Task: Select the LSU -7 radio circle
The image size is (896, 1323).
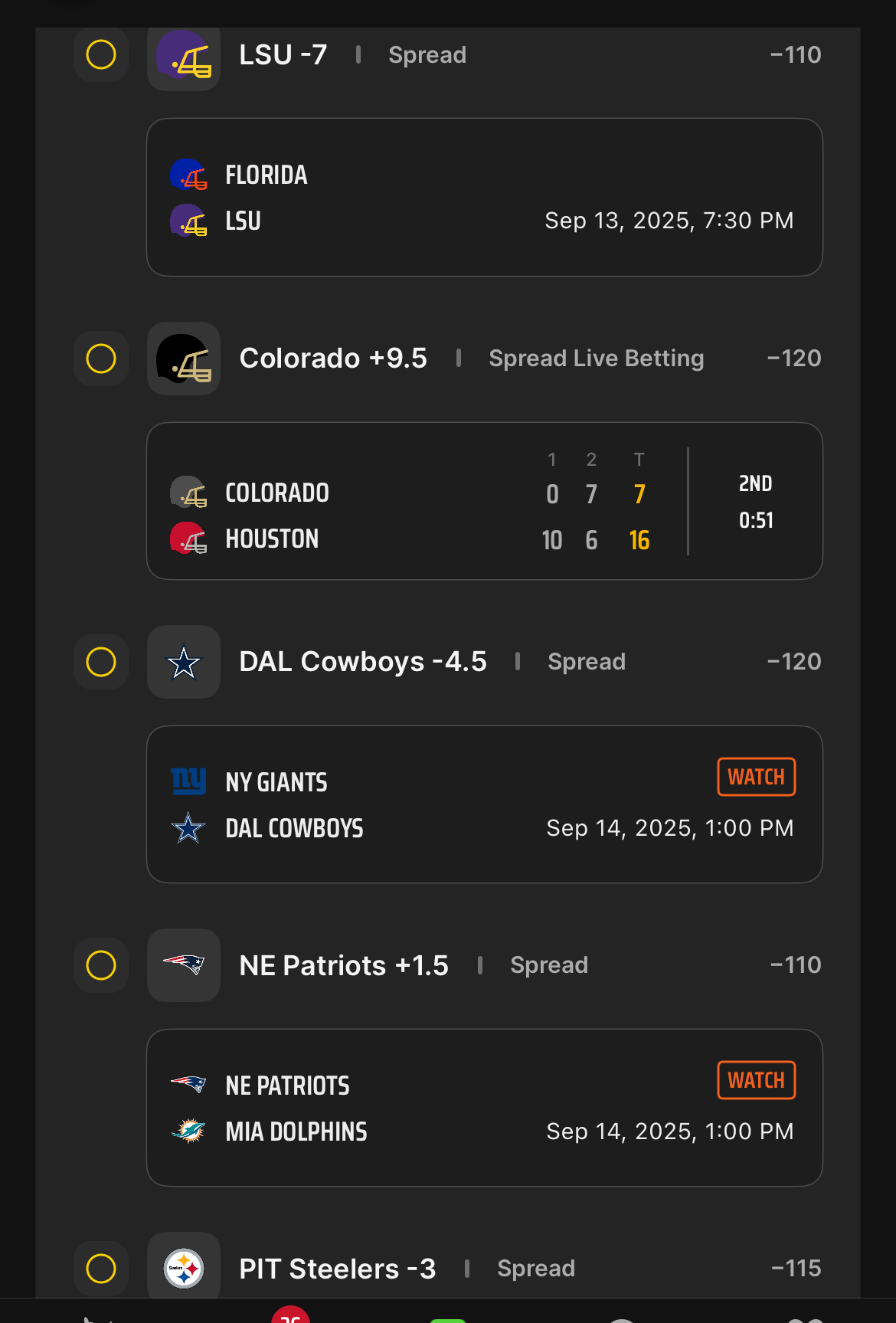Action: [101, 54]
